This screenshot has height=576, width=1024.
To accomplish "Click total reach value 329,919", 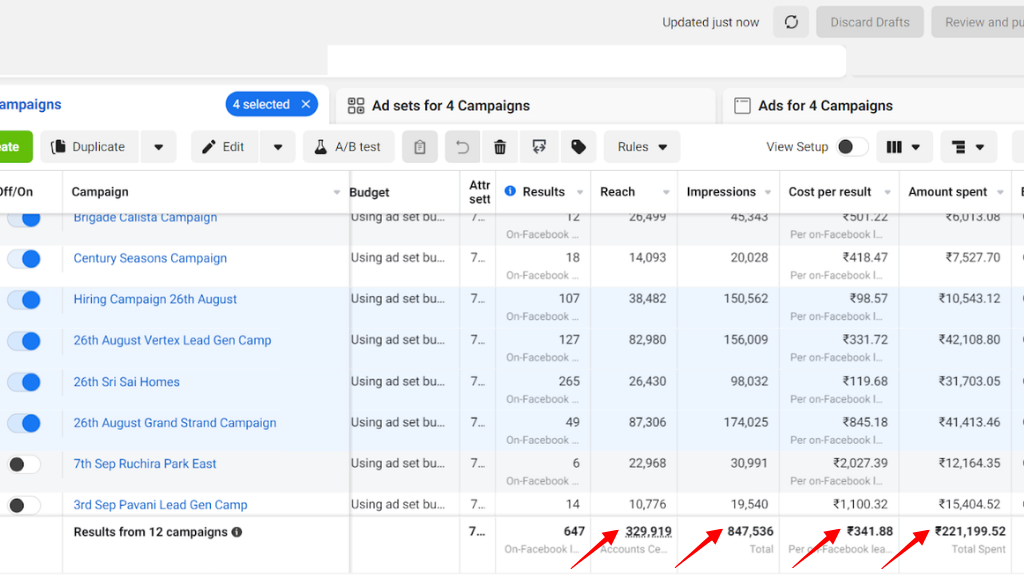I will point(648,532).
